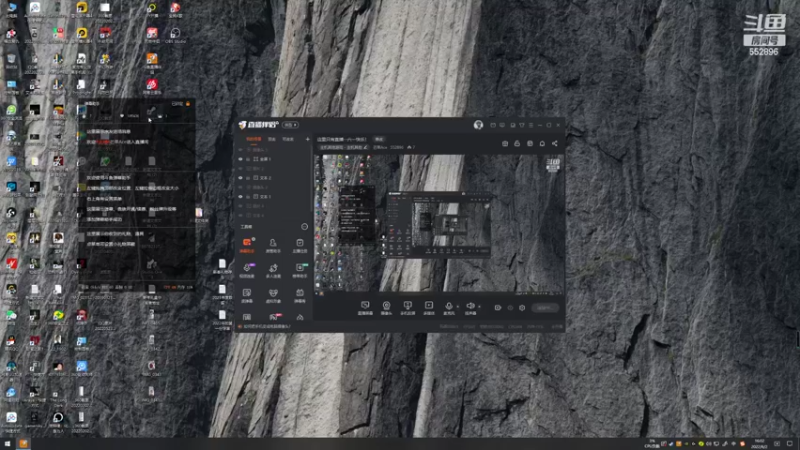
Task: Collapse the 工具箱 toolbox with the circle button
Action: click(x=305, y=227)
